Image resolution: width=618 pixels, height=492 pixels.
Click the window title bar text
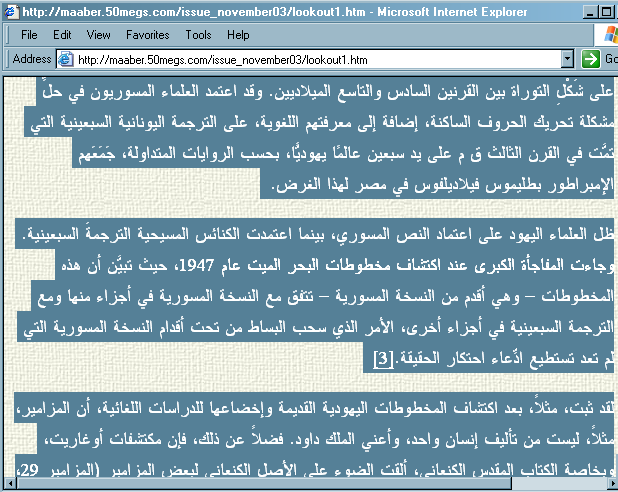250,11
